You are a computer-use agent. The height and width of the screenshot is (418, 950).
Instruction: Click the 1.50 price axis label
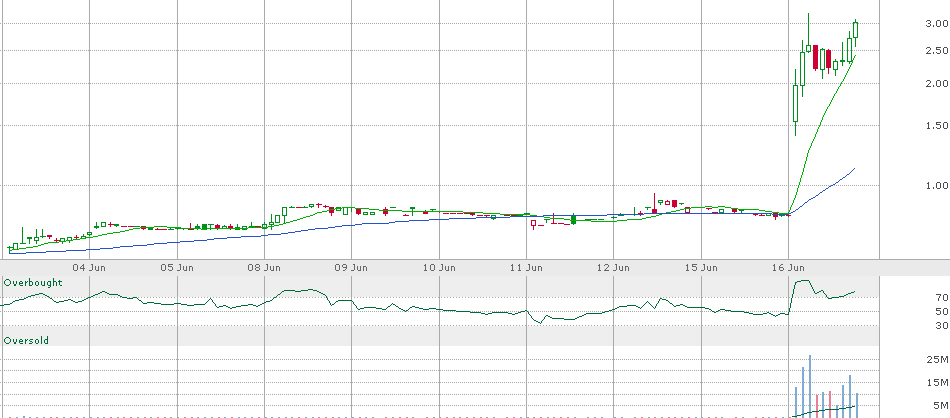tap(936, 126)
